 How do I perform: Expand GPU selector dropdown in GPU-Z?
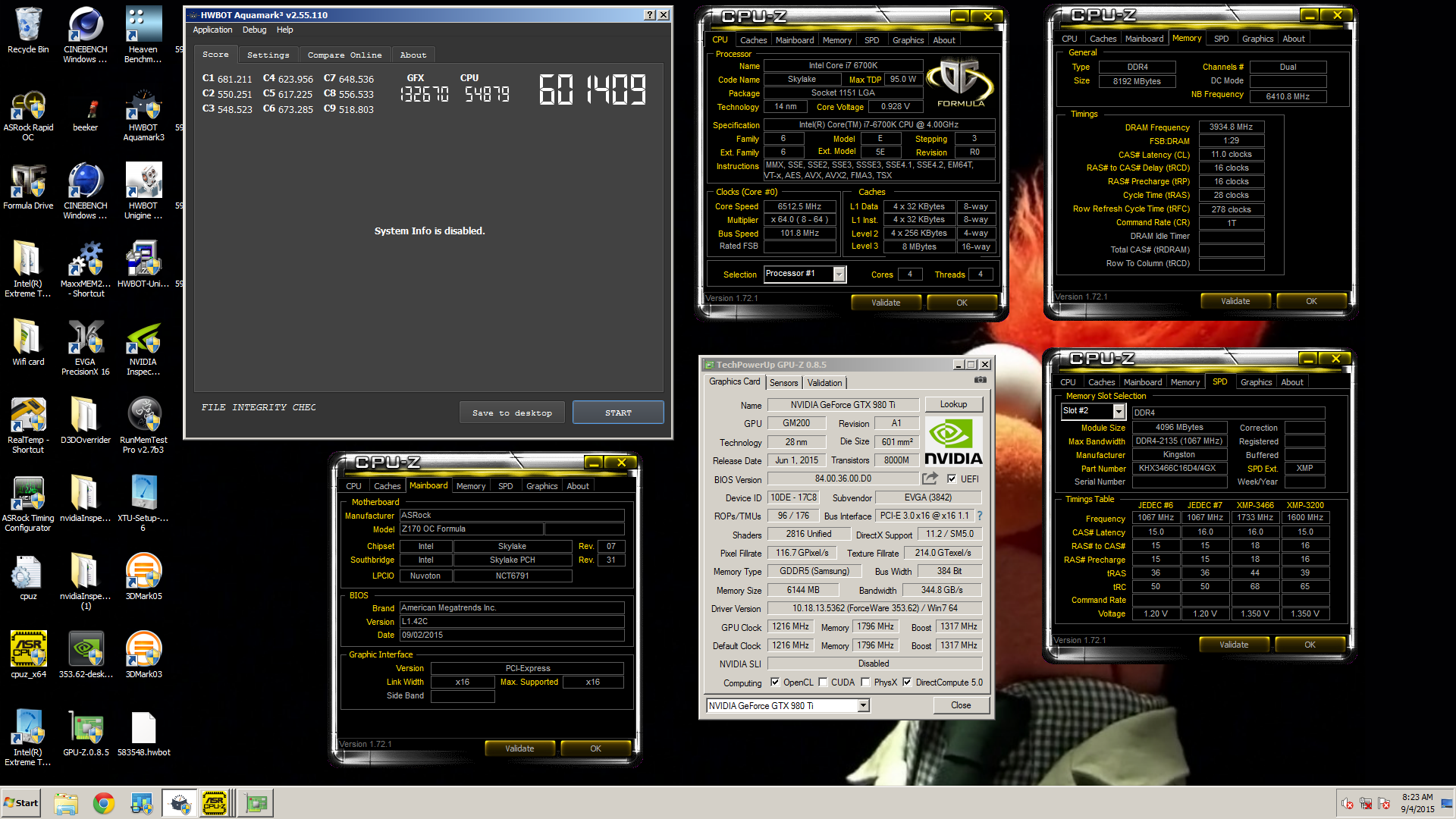[x=863, y=706]
